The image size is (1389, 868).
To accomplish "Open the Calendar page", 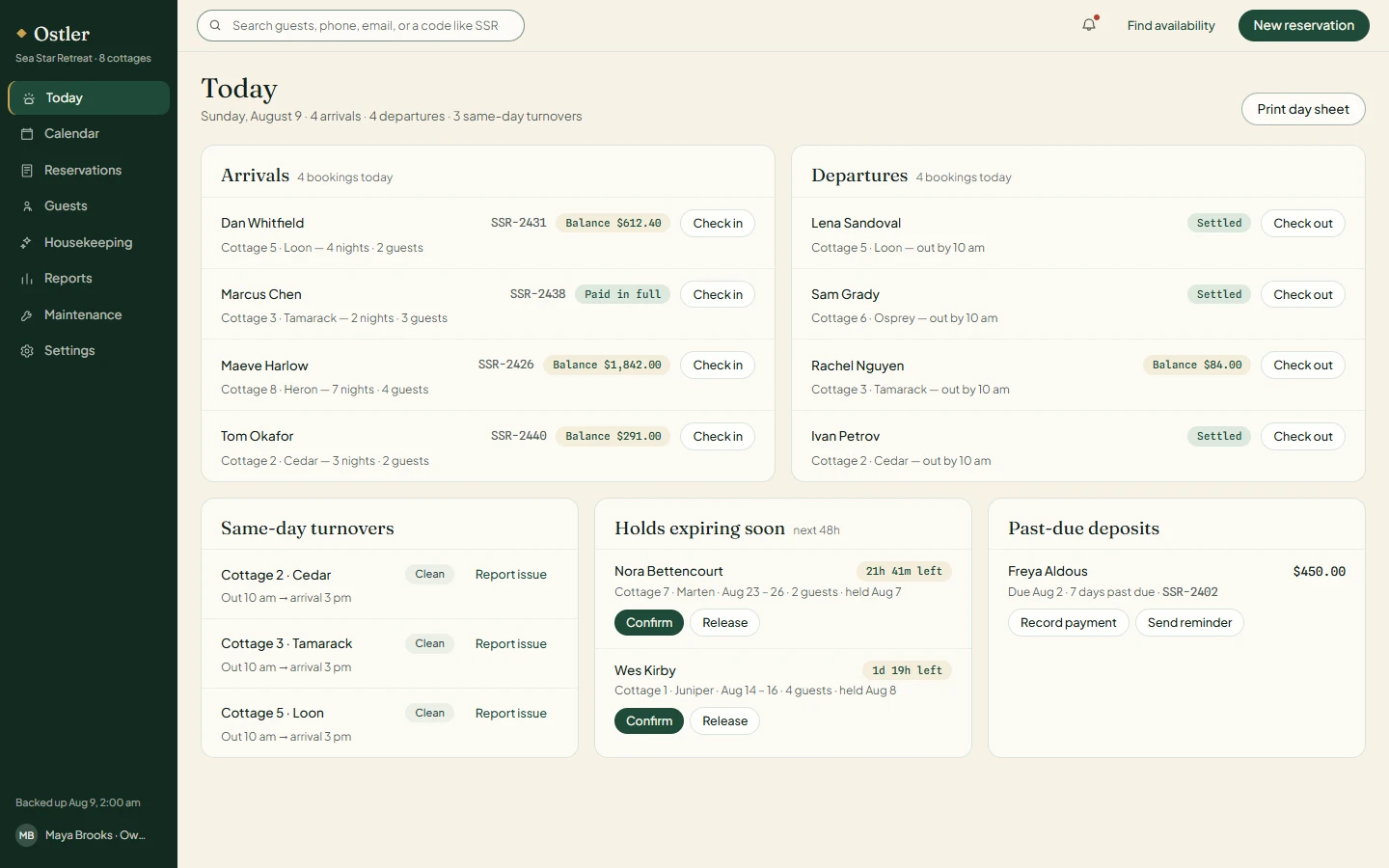I will pyautogui.click(x=89, y=134).
